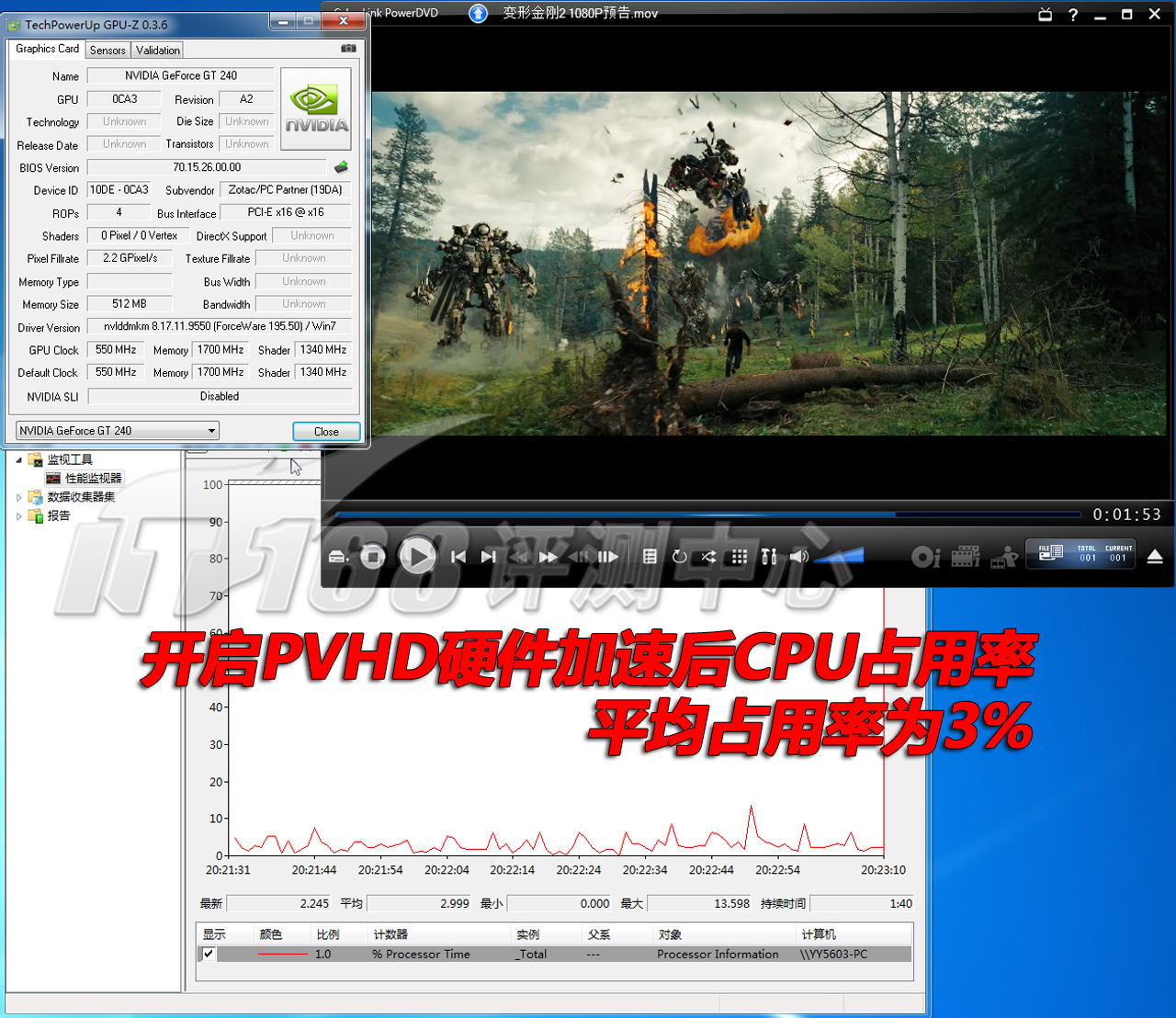The width and height of the screenshot is (1176, 1018).
Task: Toggle shuffle mode in PowerDVD
Action: point(708,557)
